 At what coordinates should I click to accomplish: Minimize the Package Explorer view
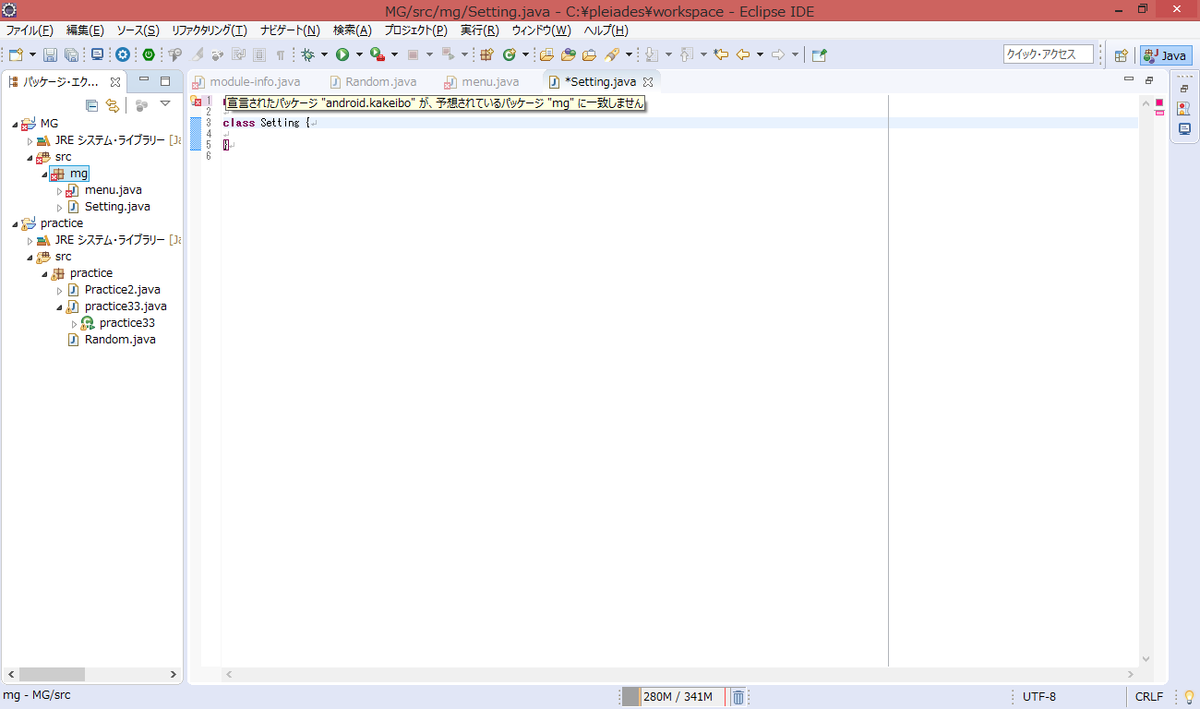(145, 80)
